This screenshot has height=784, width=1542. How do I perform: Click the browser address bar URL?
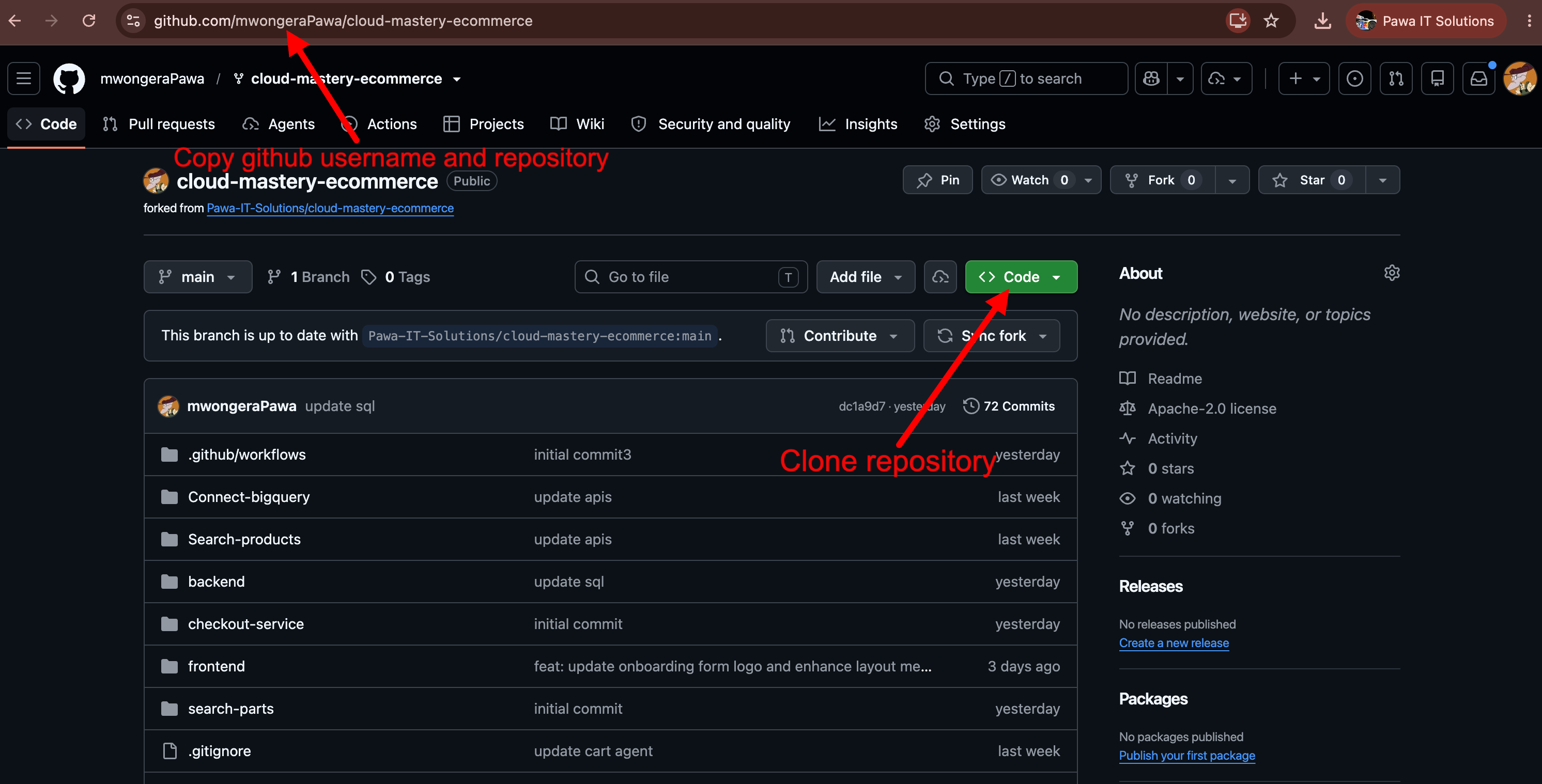pos(343,21)
